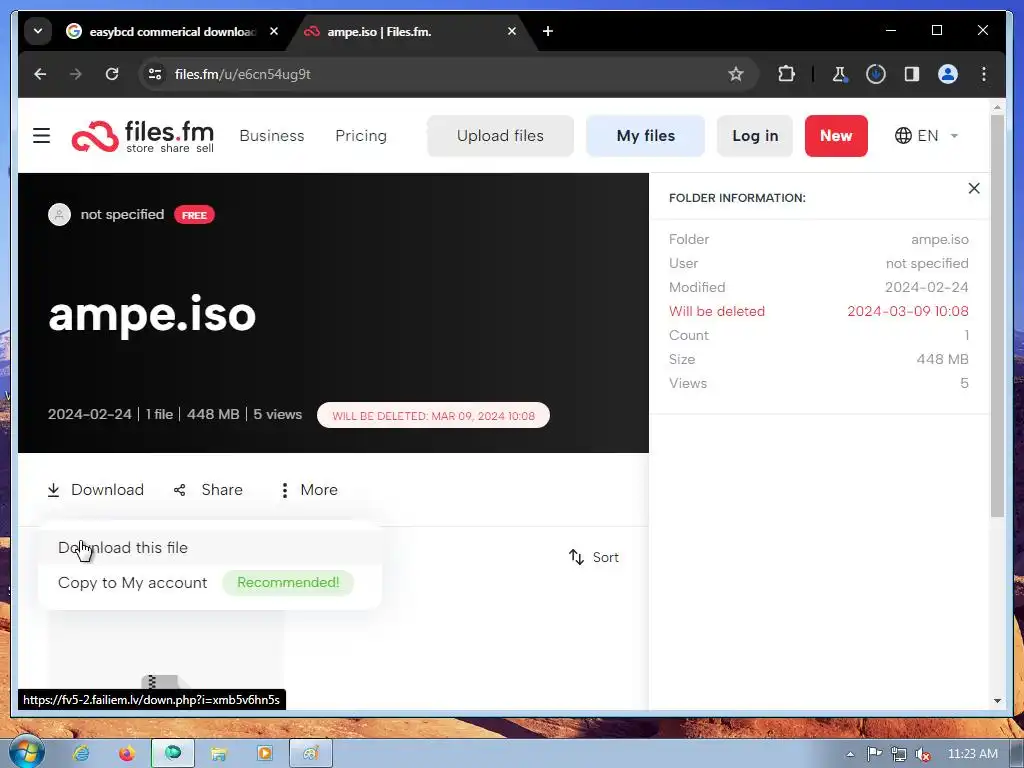Open the Chrome profile avatar
This screenshot has width=1024, height=768.
(x=948, y=74)
